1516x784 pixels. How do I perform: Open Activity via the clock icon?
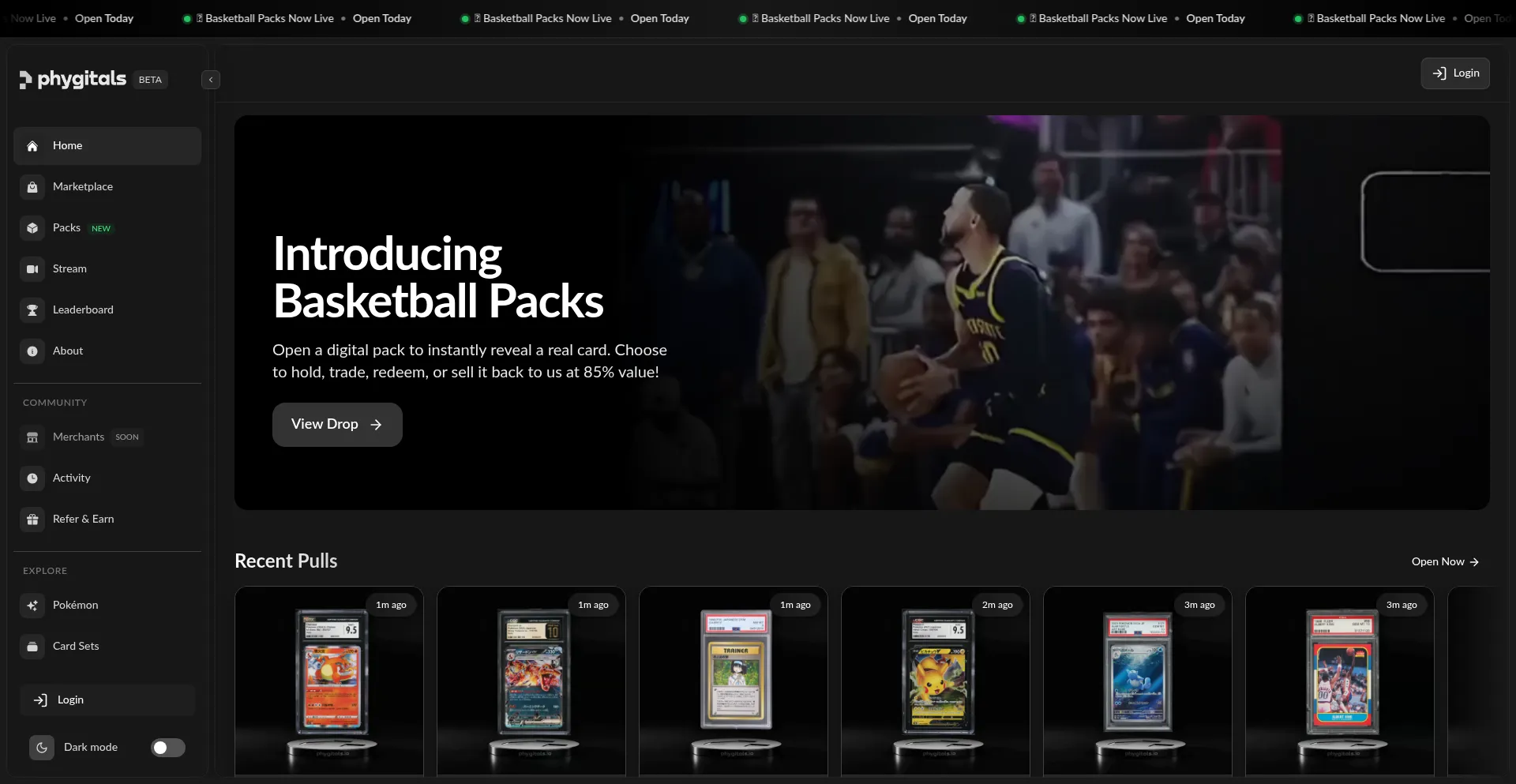click(32, 478)
